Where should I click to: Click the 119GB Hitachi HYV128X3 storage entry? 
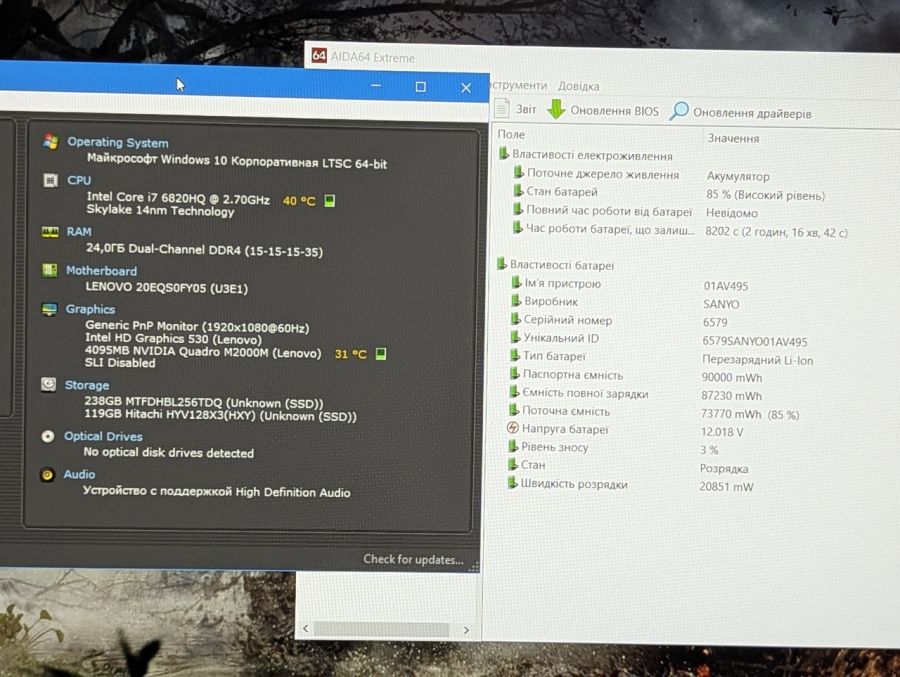coord(220,415)
